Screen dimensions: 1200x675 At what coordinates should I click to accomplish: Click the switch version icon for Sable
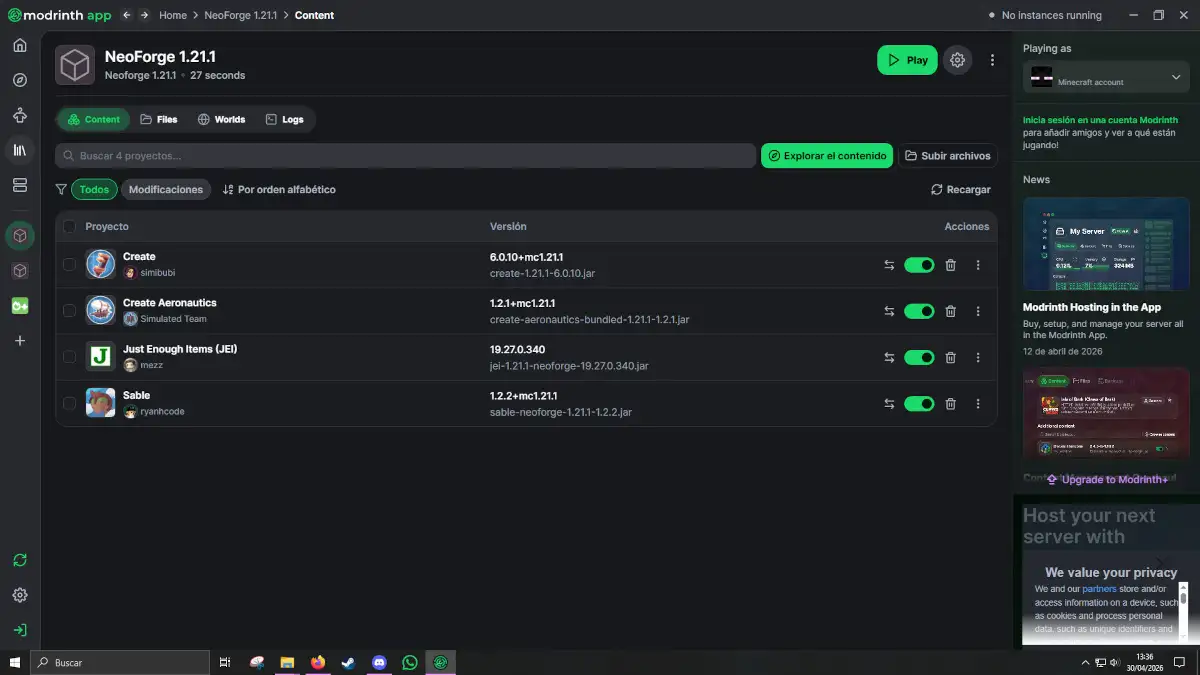pyautogui.click(x=889, y=404)
